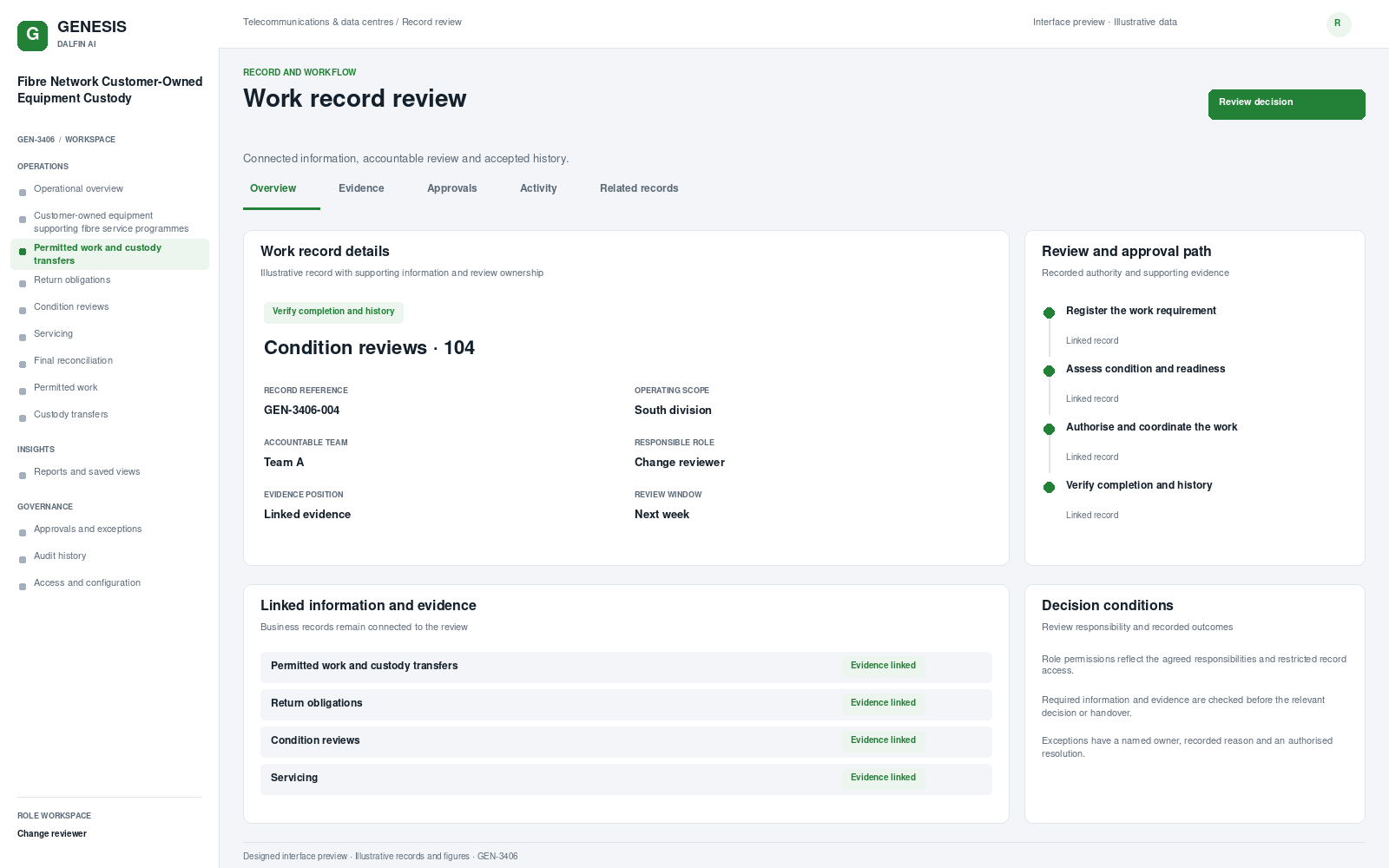Open the Activity tab
Screen dimensions: 1389x868
(538, 188)
